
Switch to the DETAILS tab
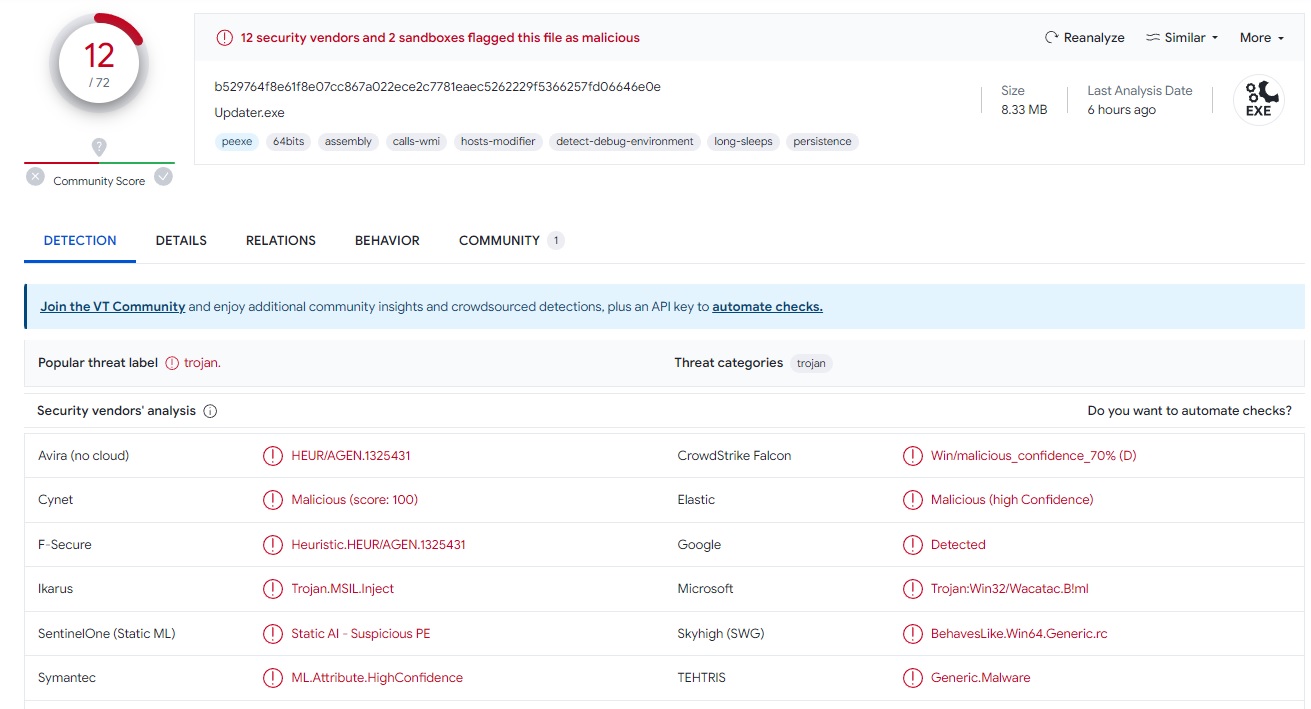pyautogui.click(x=181, y=241)
